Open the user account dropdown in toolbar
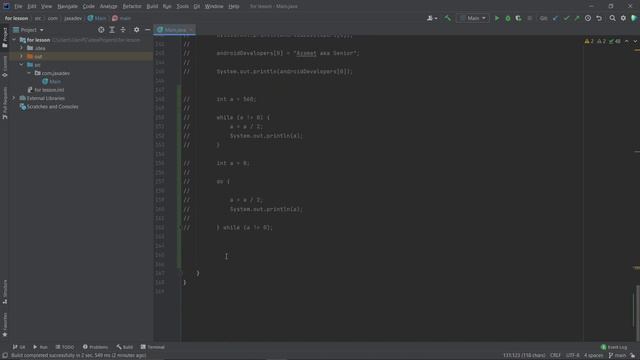Screen dimensions: 640x360 point(432,18)
